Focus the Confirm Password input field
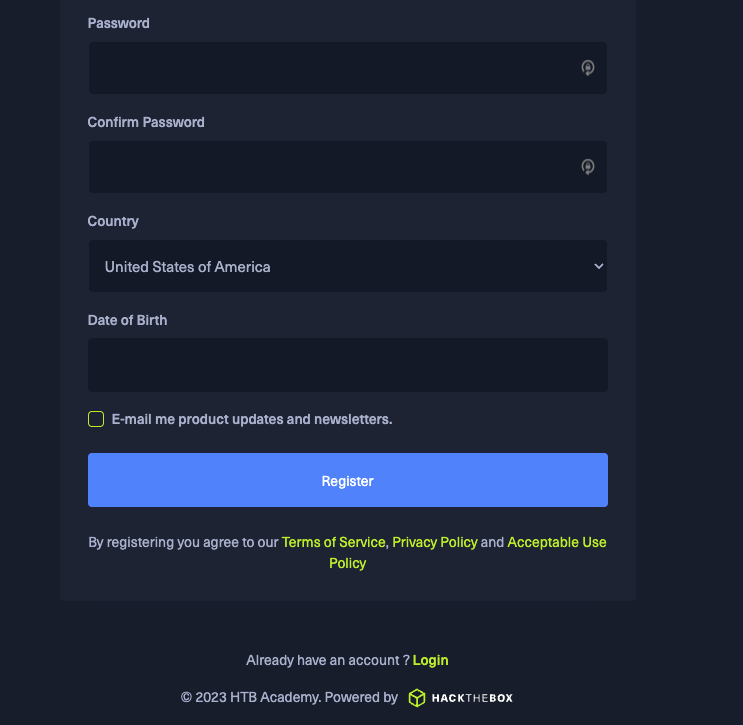This screenshot has width=743, height=725. tap(330, 167)
